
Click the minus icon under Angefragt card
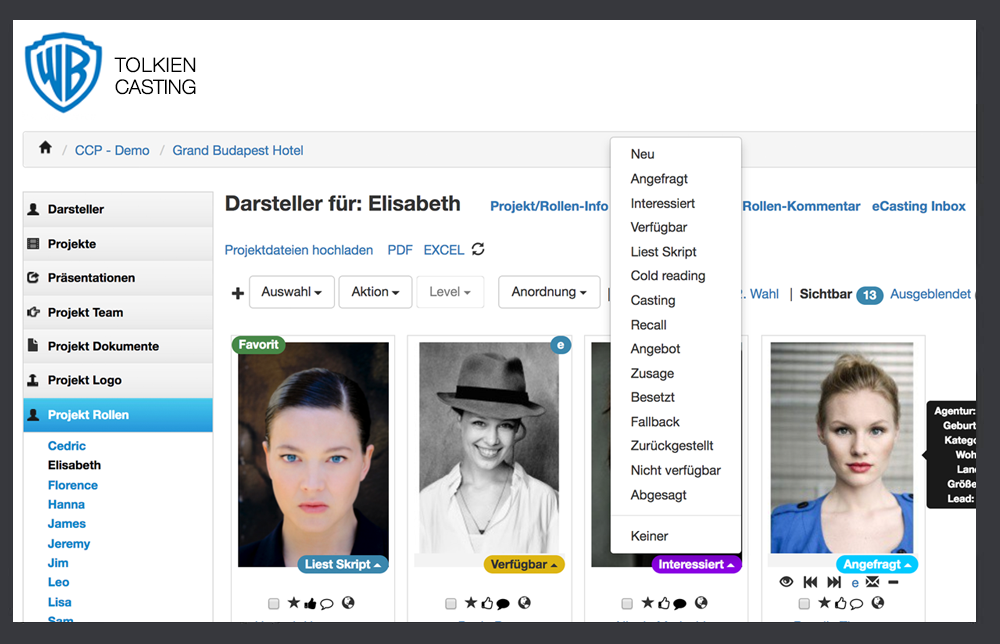[x=893, y=582]
